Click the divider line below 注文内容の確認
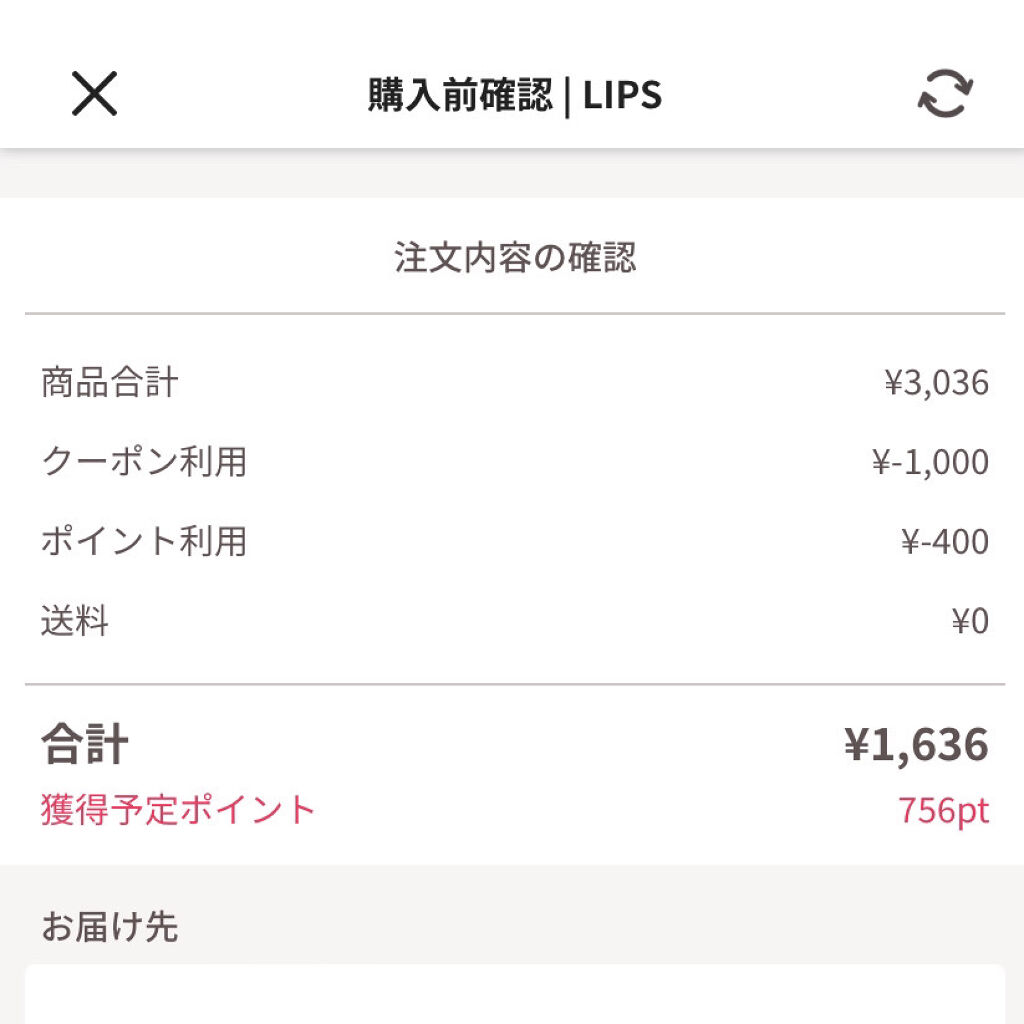 (x=514, y=314)
